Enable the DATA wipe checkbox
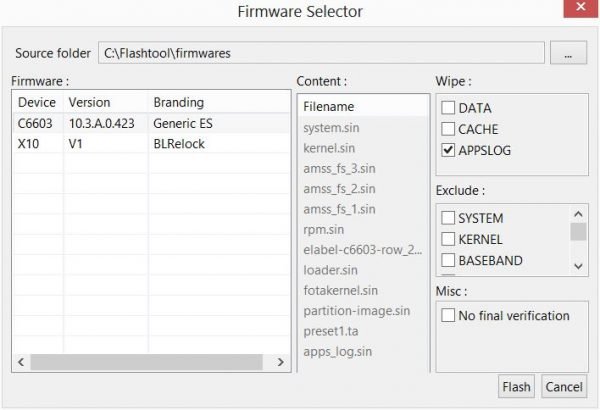Image resolution: width=600 pixels, height=410 pixels. pyautogui.click(x=448, y=108)
